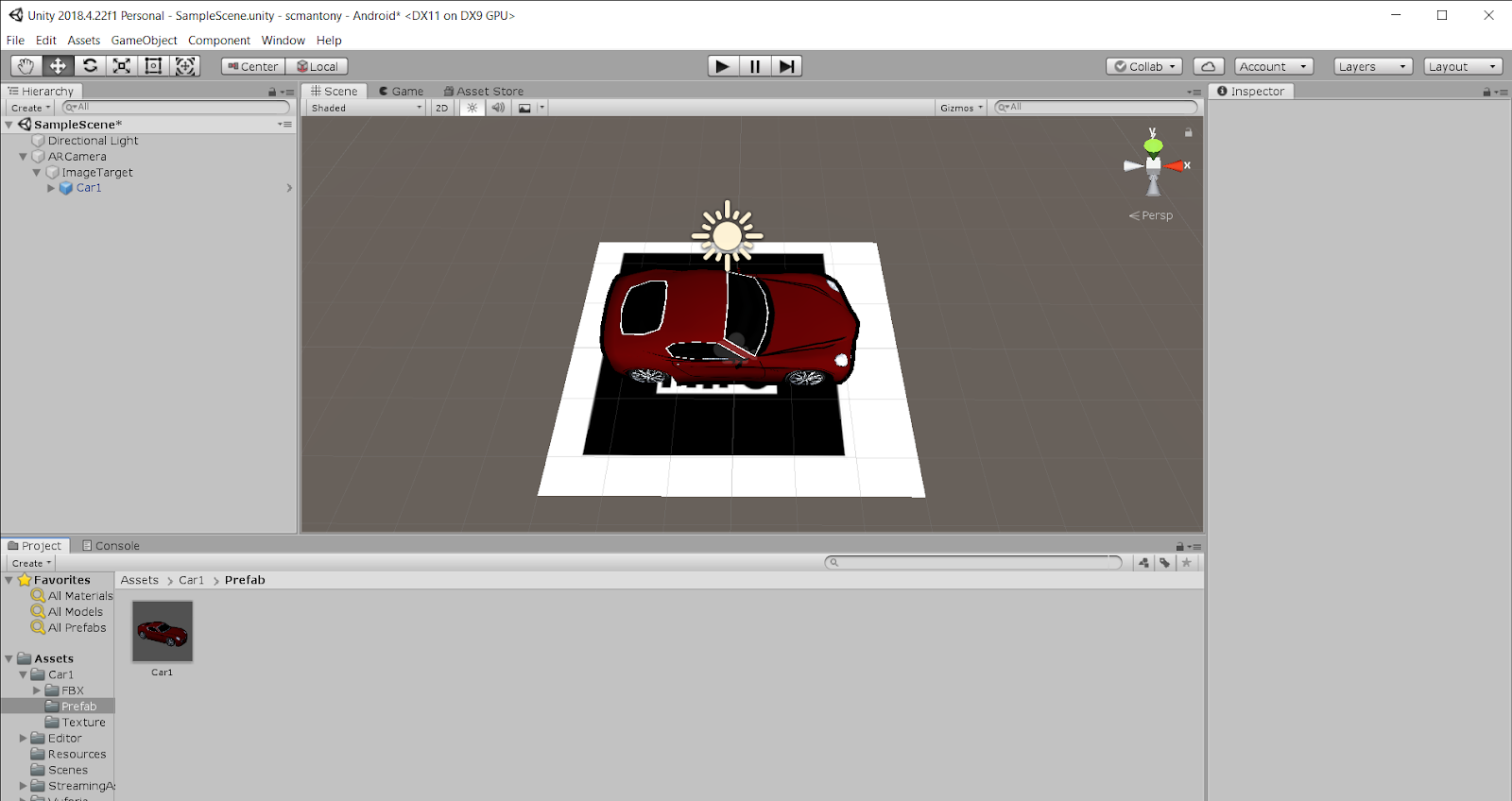Open the Component menu
Viewport: 1512px width, 801px height.
pos(219,41)
